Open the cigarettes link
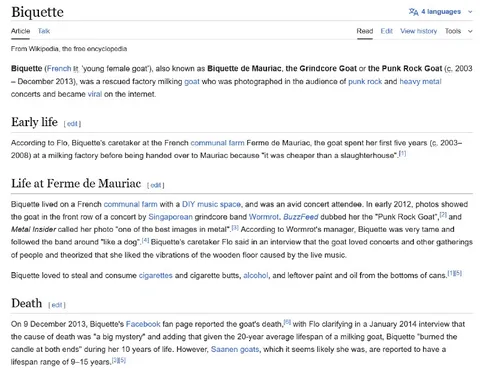 (x=155, y=275)
